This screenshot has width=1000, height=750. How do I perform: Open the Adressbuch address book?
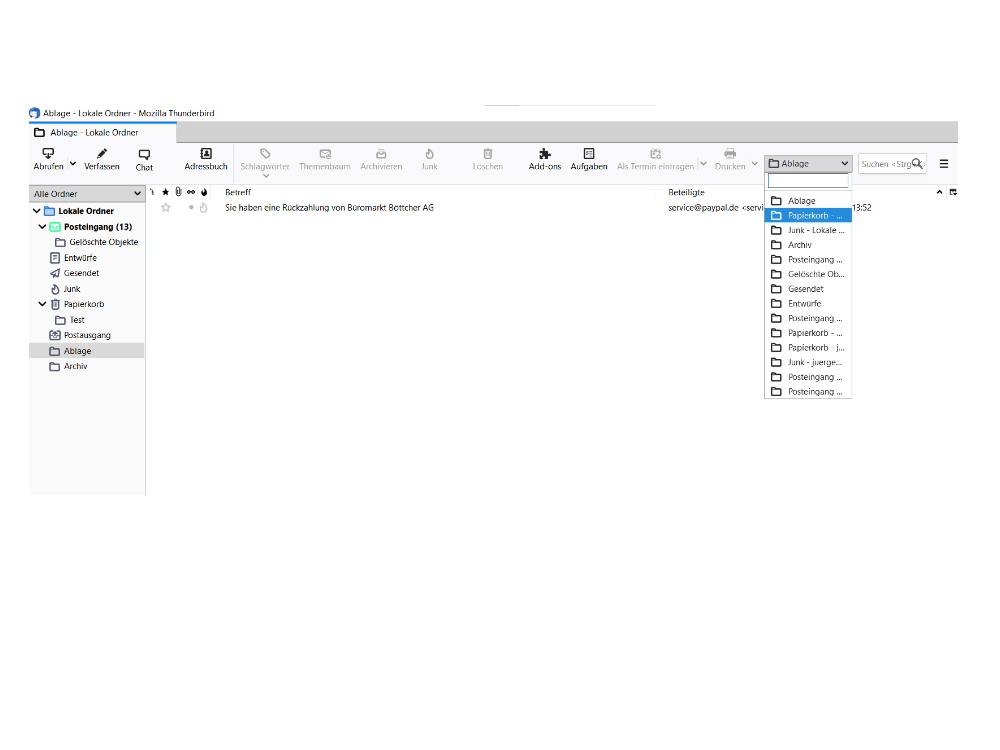click(x=205, y=159)
